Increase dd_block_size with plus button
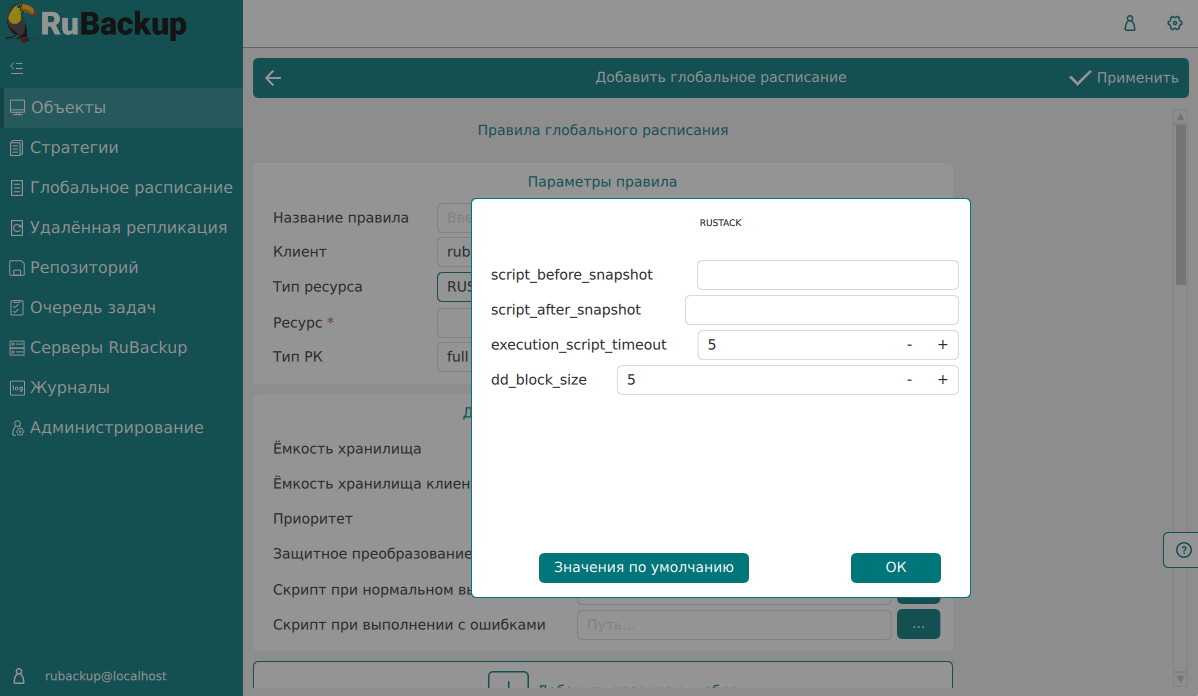 point(942,380)
